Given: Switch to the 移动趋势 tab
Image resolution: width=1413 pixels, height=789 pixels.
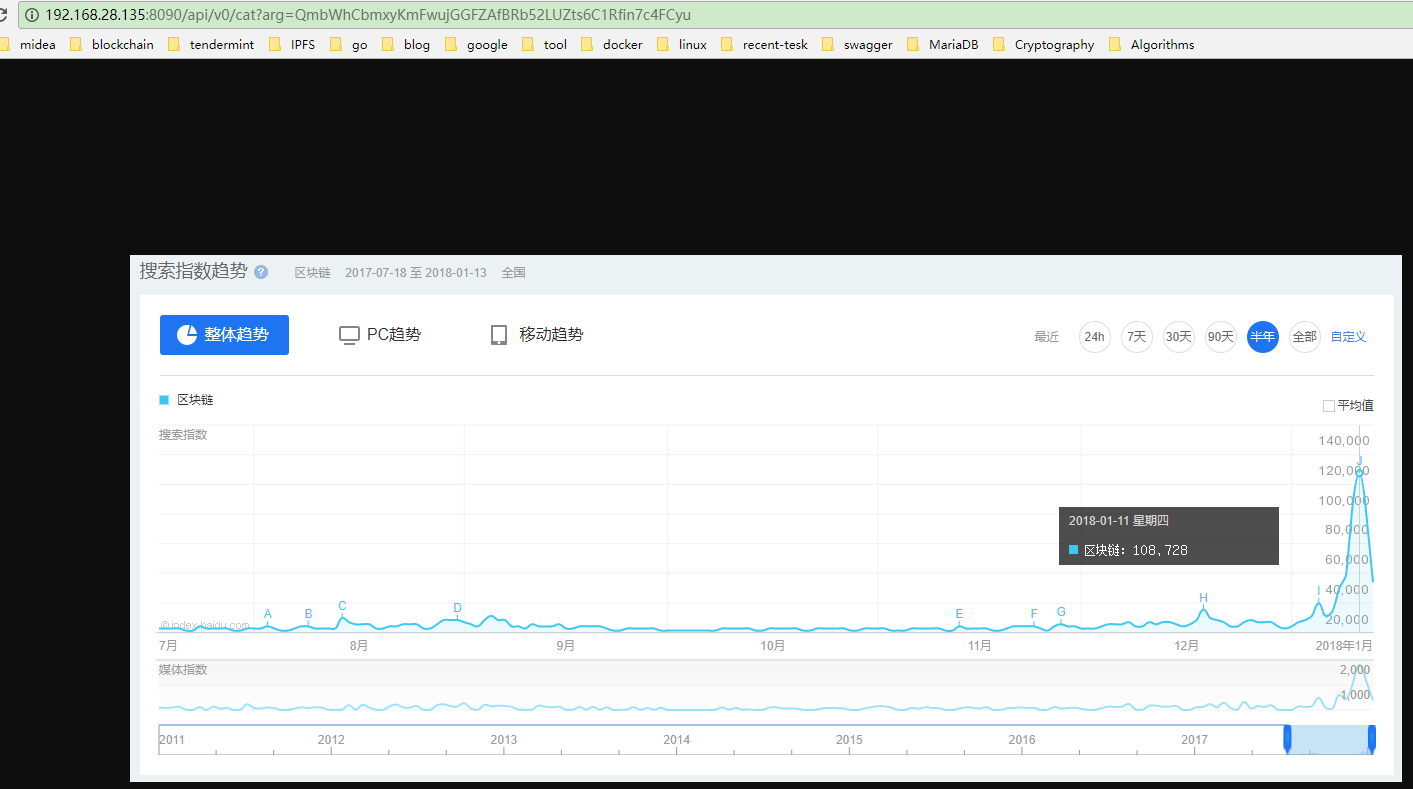Looking at the screenshot, I should point(537,335).
